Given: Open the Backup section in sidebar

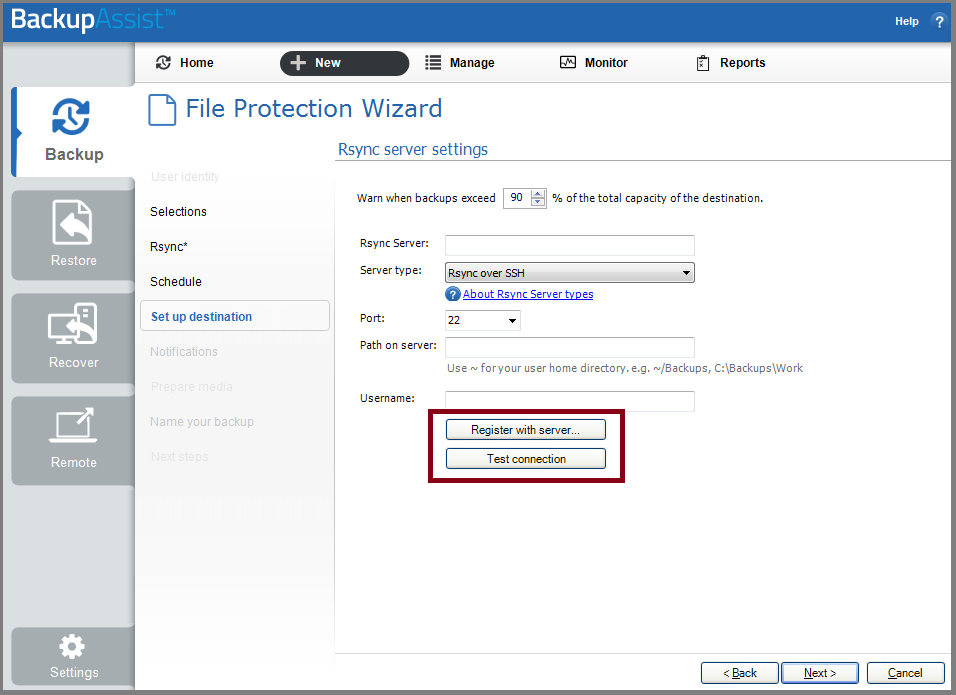Looking at the screenshot, I should tap(73, 131).
